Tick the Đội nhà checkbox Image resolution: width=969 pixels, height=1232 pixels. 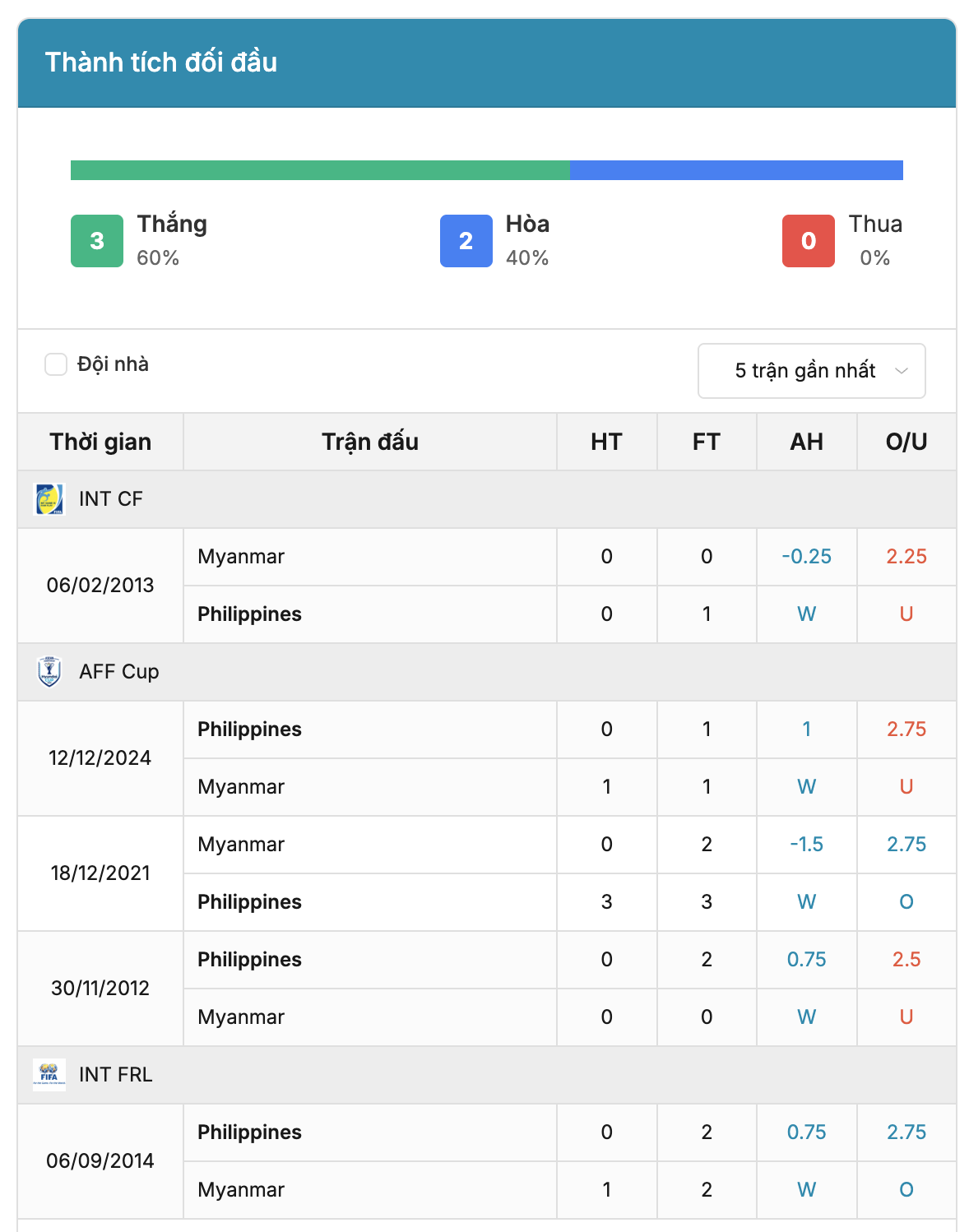56,364
